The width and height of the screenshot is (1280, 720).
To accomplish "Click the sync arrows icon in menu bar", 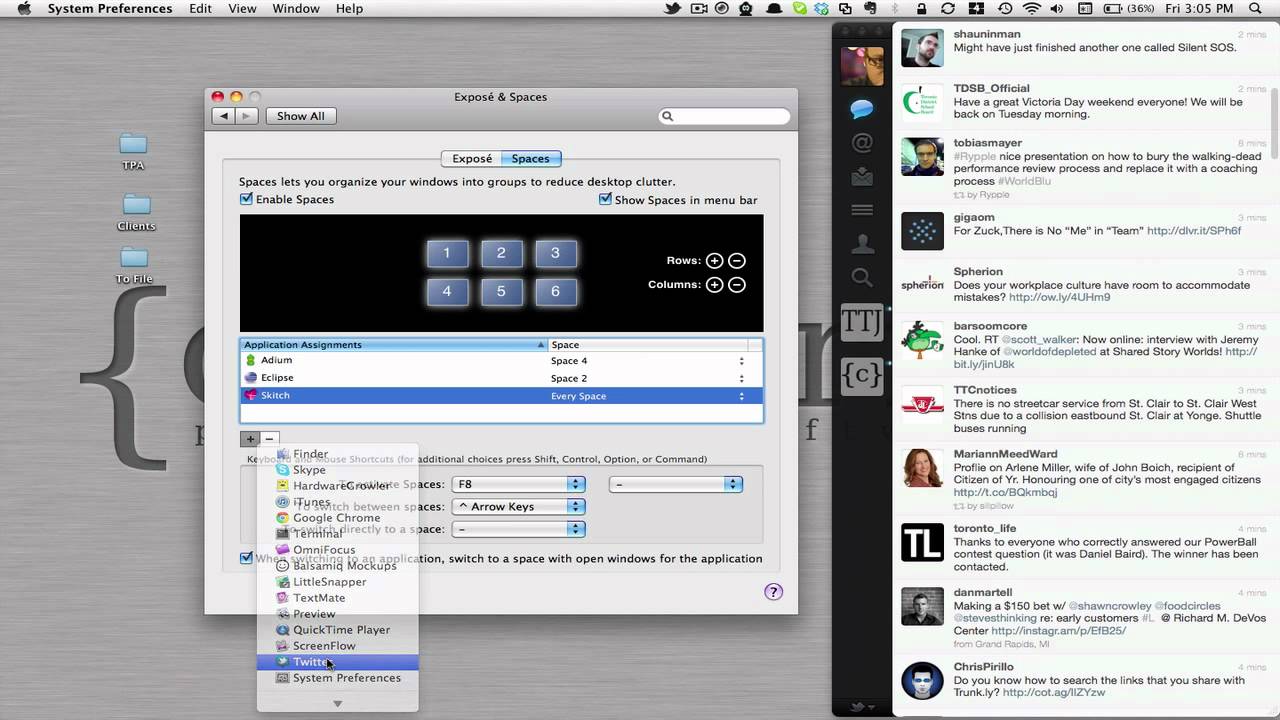I will [948, 9].
